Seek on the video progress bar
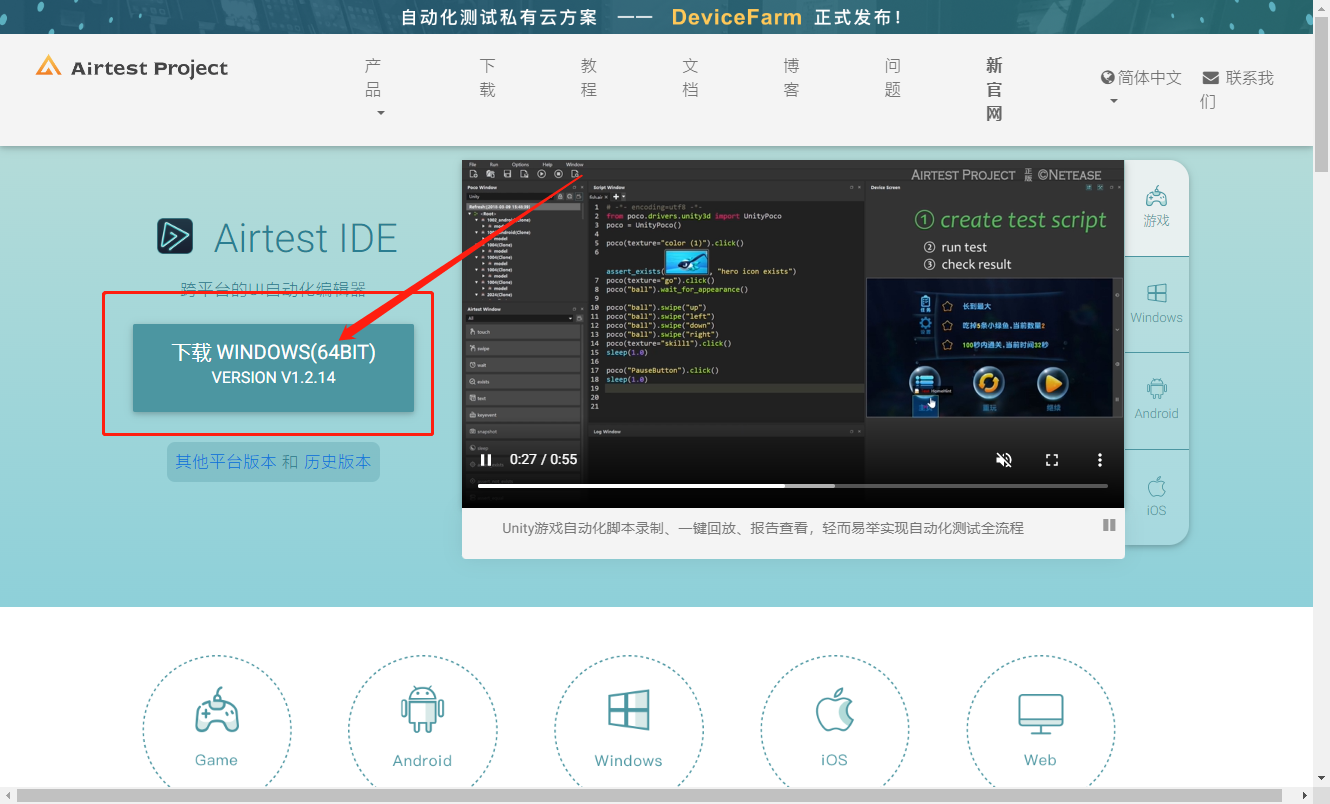Image resolution: width=1330 pixels, height=804 pixels. click(x=793, y=486)
